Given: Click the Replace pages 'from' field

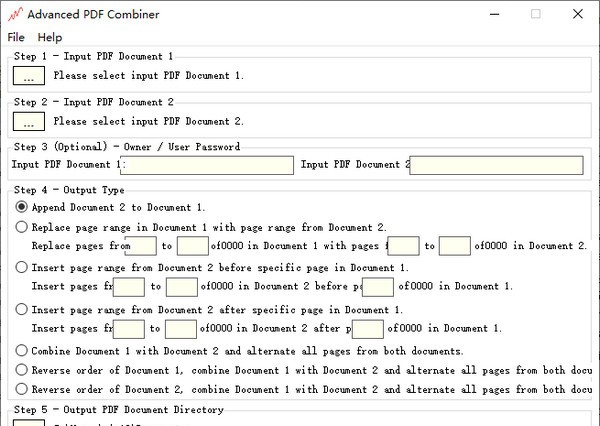Looking at the screenshot, I should coord(143,246).
